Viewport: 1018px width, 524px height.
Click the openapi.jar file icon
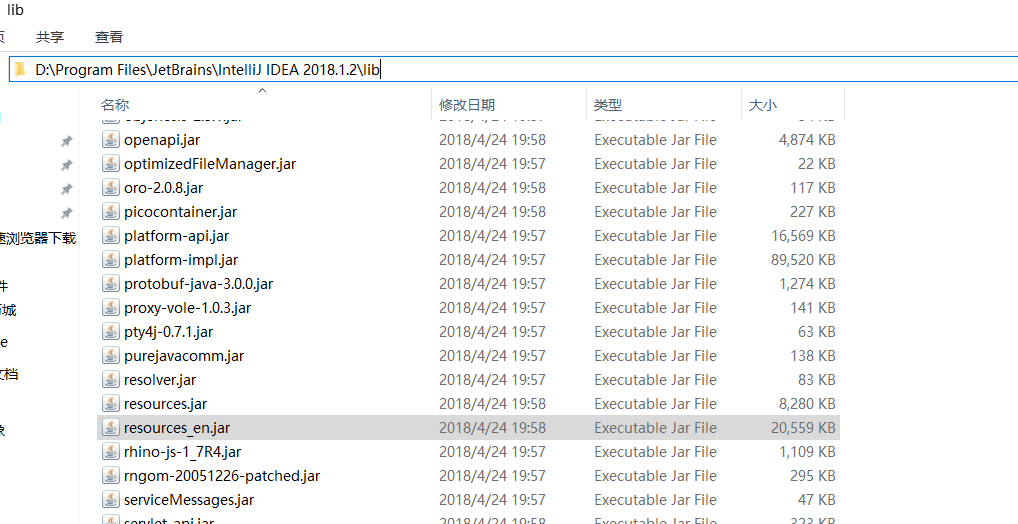click(111, 140)
